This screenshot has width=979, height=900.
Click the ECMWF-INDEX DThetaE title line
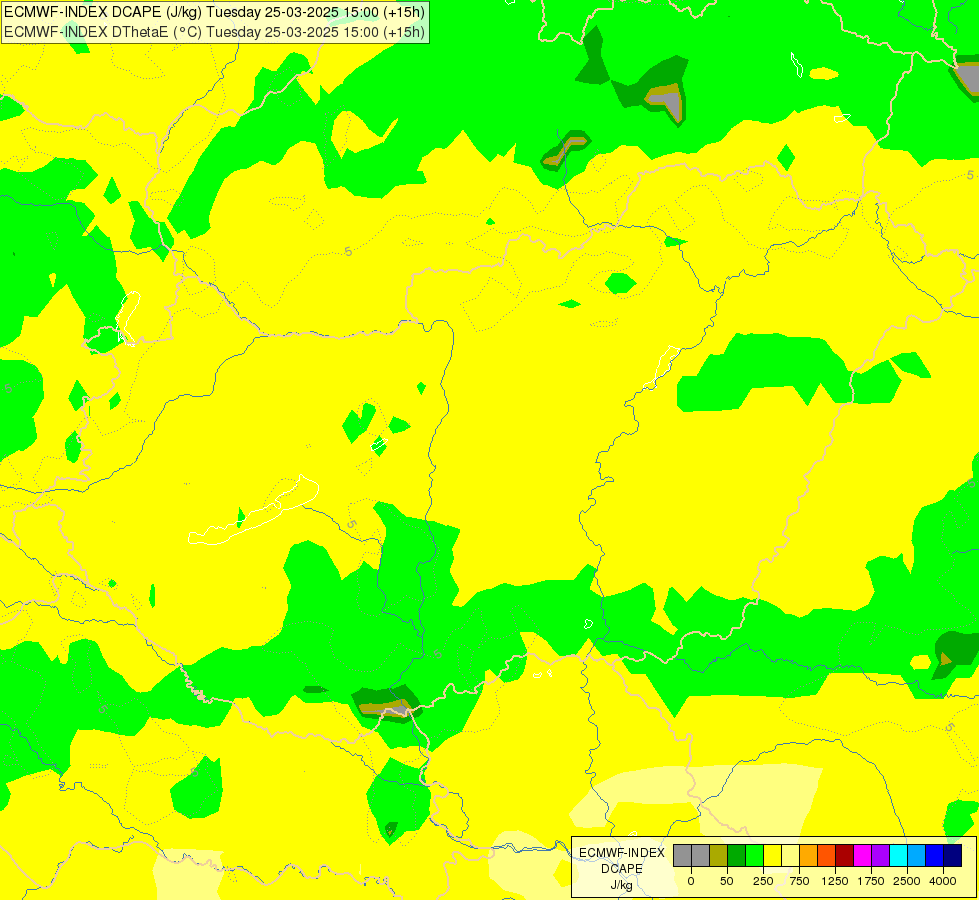click(214, 32)
